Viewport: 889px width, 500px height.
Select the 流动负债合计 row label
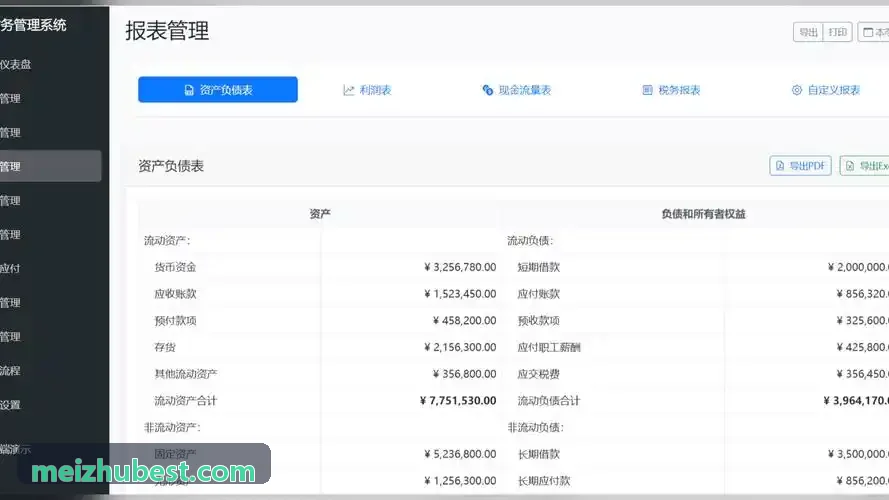point(549,400)
